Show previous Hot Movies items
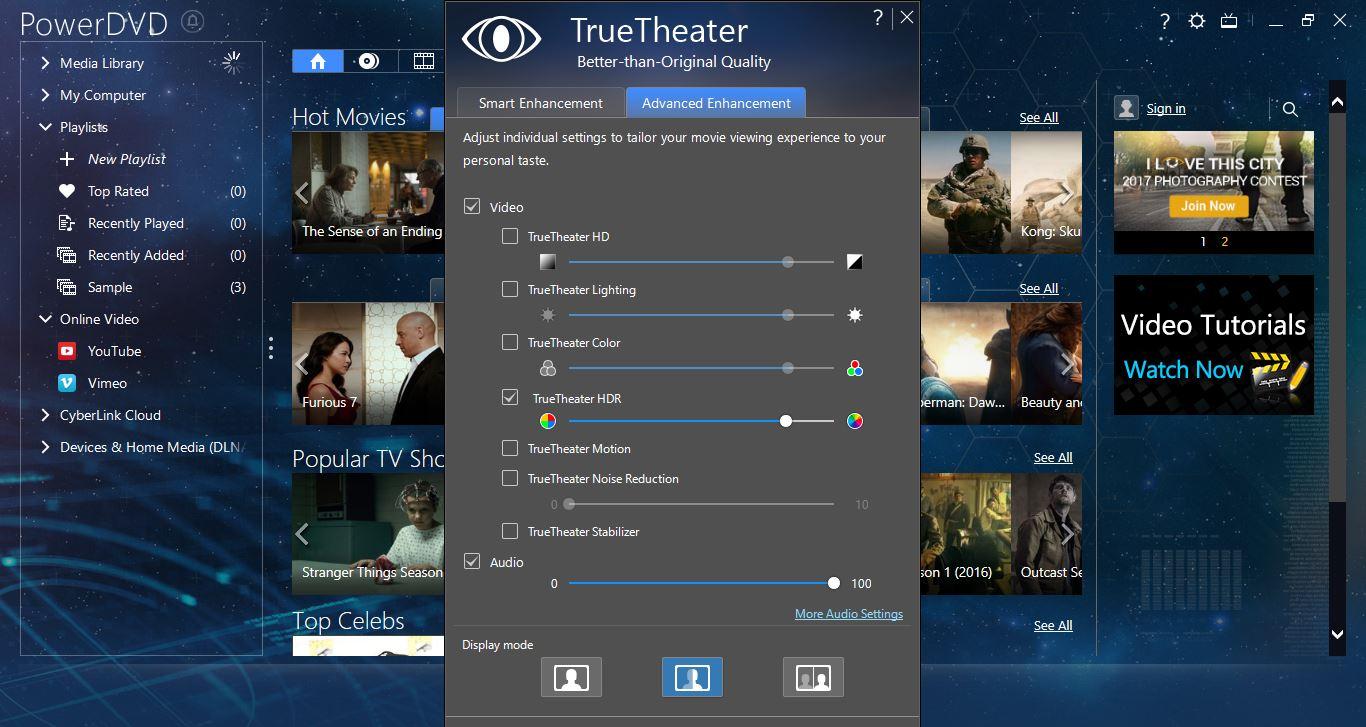The width and height of the screenshot is (1366, 727). point(302,193)
